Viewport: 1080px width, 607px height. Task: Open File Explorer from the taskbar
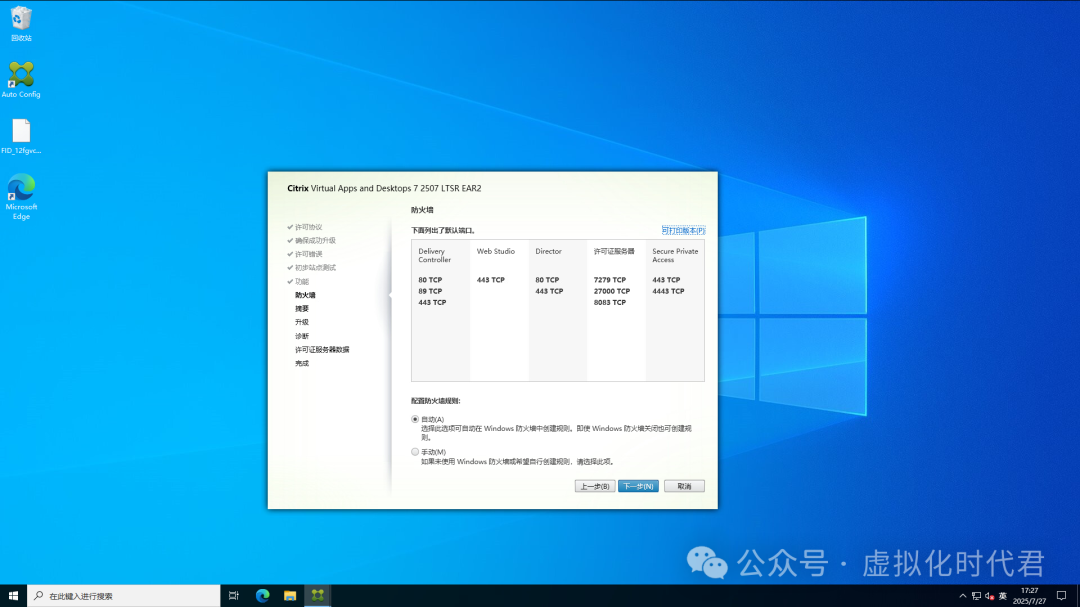[x=290, y=596]
